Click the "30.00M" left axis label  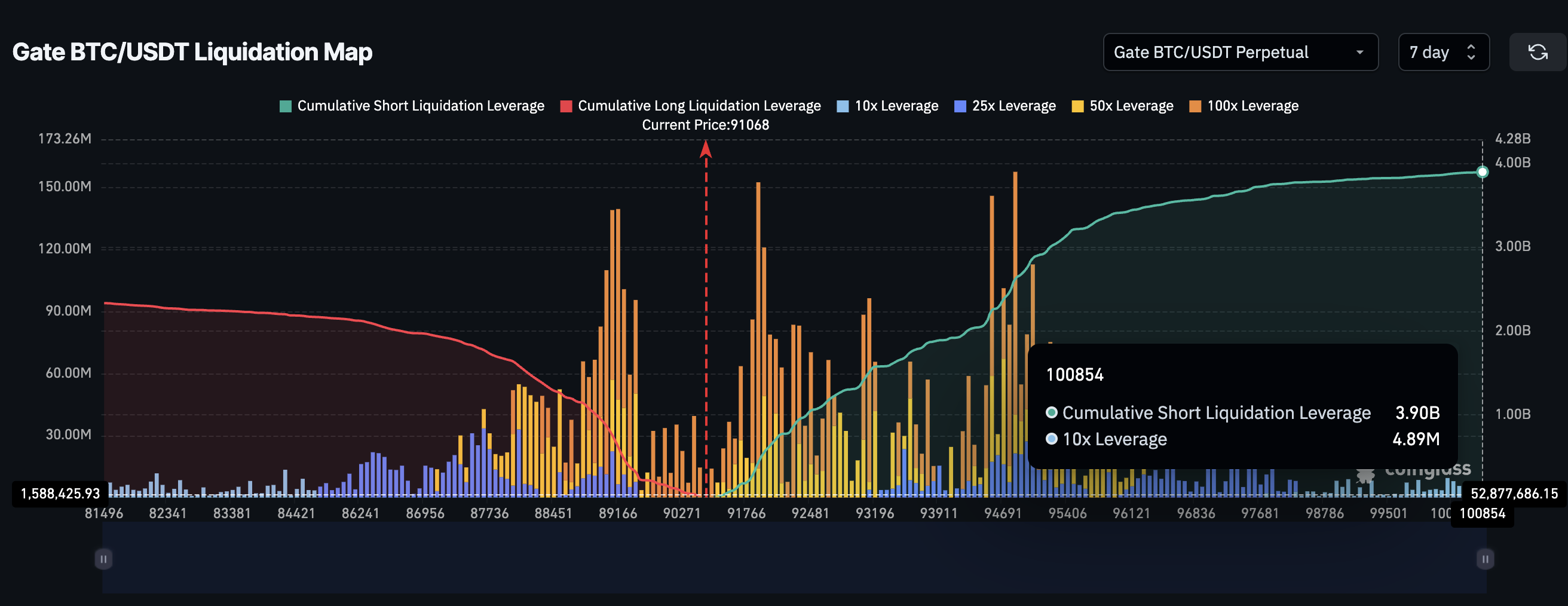tap(68, 434)
